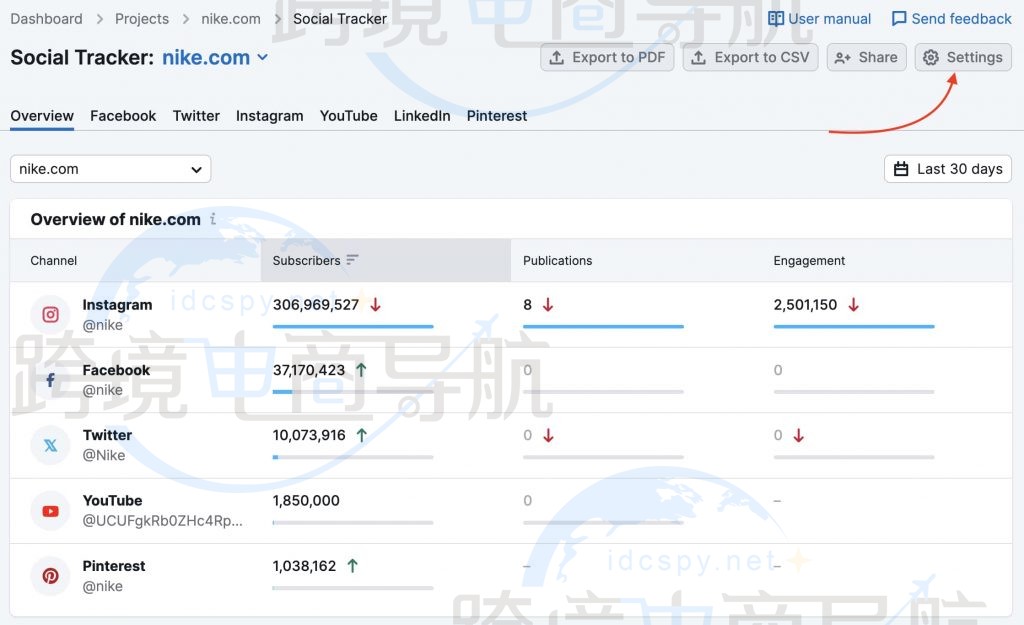Open the Send feedback link

click(x=951, y=19)
